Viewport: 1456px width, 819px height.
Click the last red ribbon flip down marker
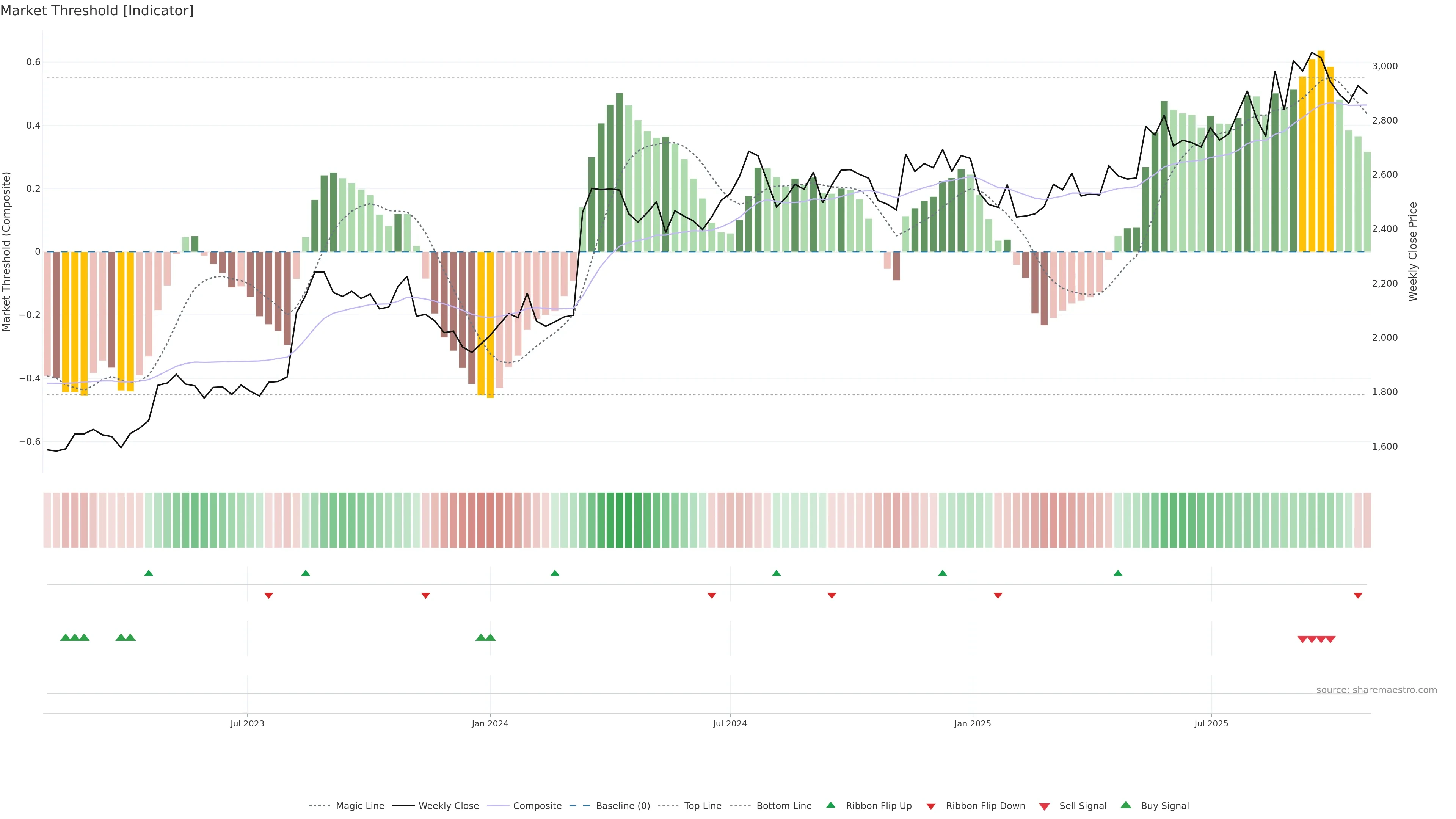pyautogui.click(x=1358, y=596)
